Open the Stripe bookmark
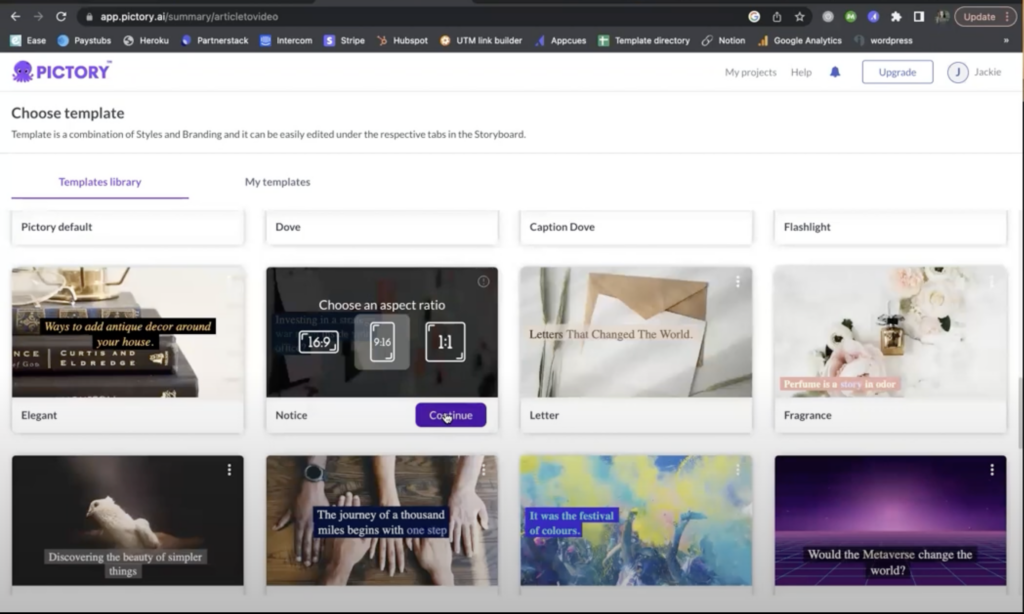The image size is (1024, 614). pos(344,40)
